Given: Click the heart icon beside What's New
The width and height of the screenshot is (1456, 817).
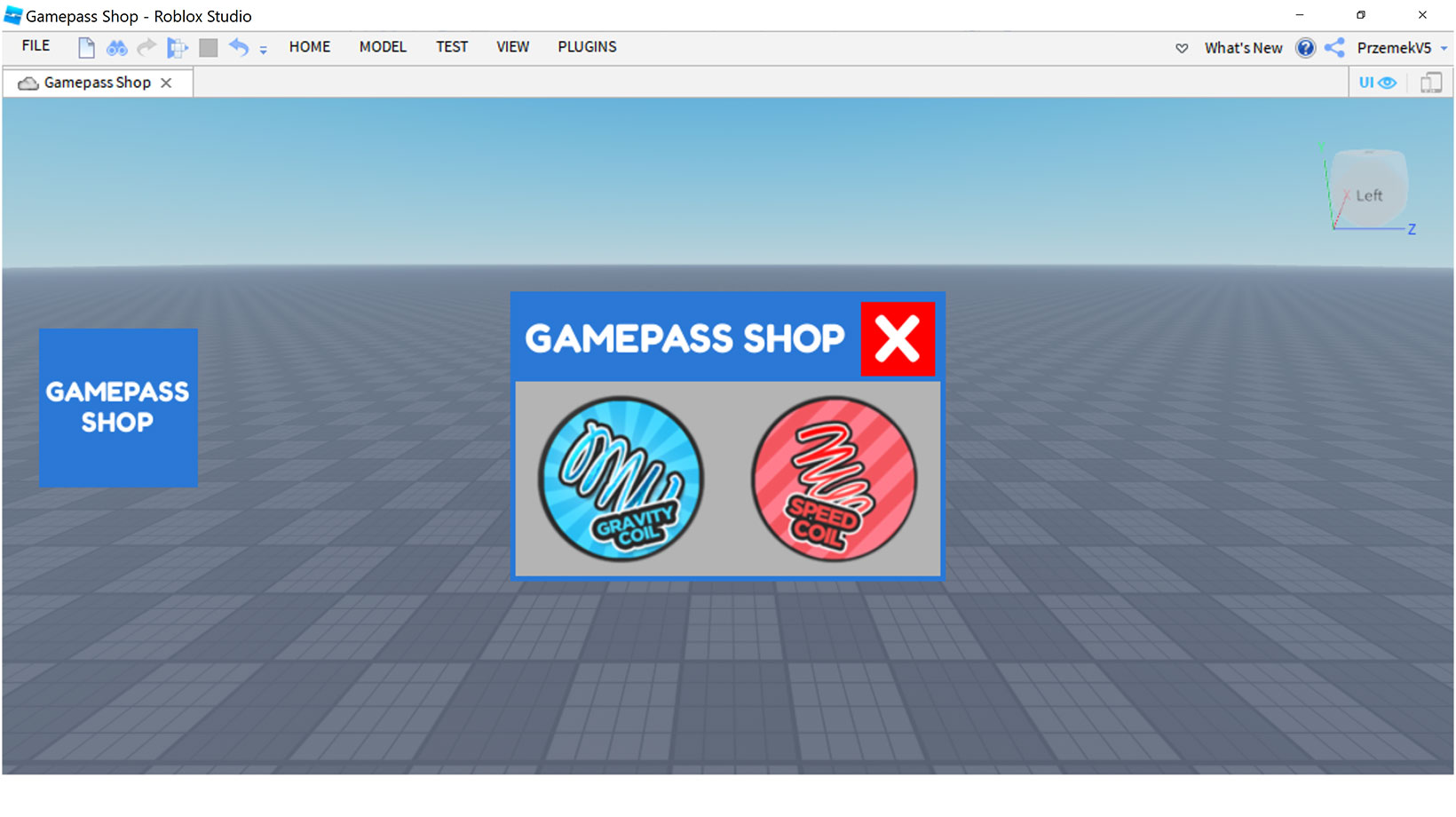Looking at the screenshot, I should coord(1182,48).
